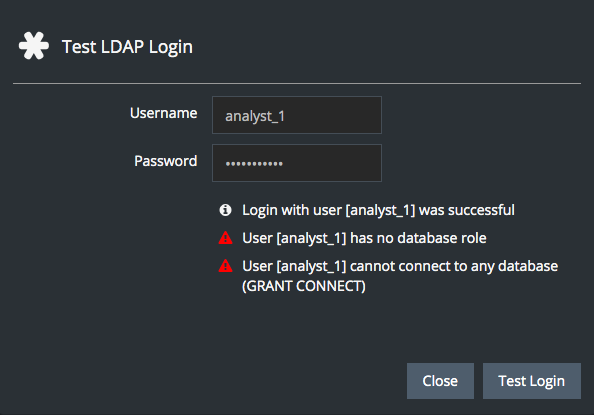594x415 pixels.
Task: Close the Test LDAP Login dialog
Action: click(440, 381)
